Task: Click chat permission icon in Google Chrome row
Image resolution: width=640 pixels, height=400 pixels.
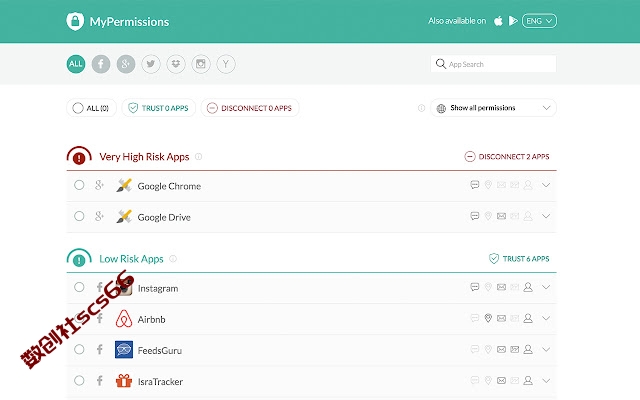Action: coord(475,185)
